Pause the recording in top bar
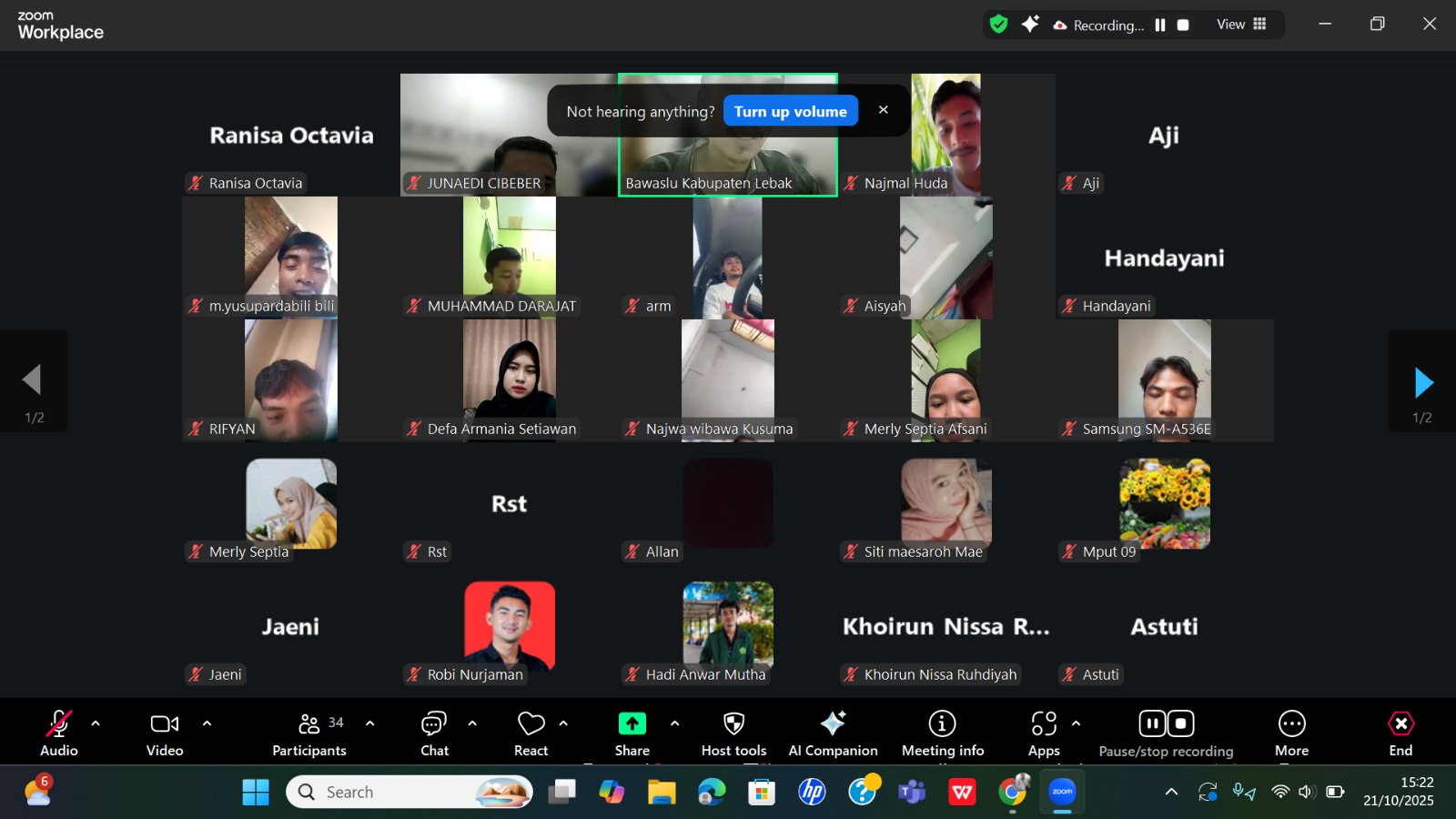This screenshot has width=1456, height=819. click(x=1160, y=25)
